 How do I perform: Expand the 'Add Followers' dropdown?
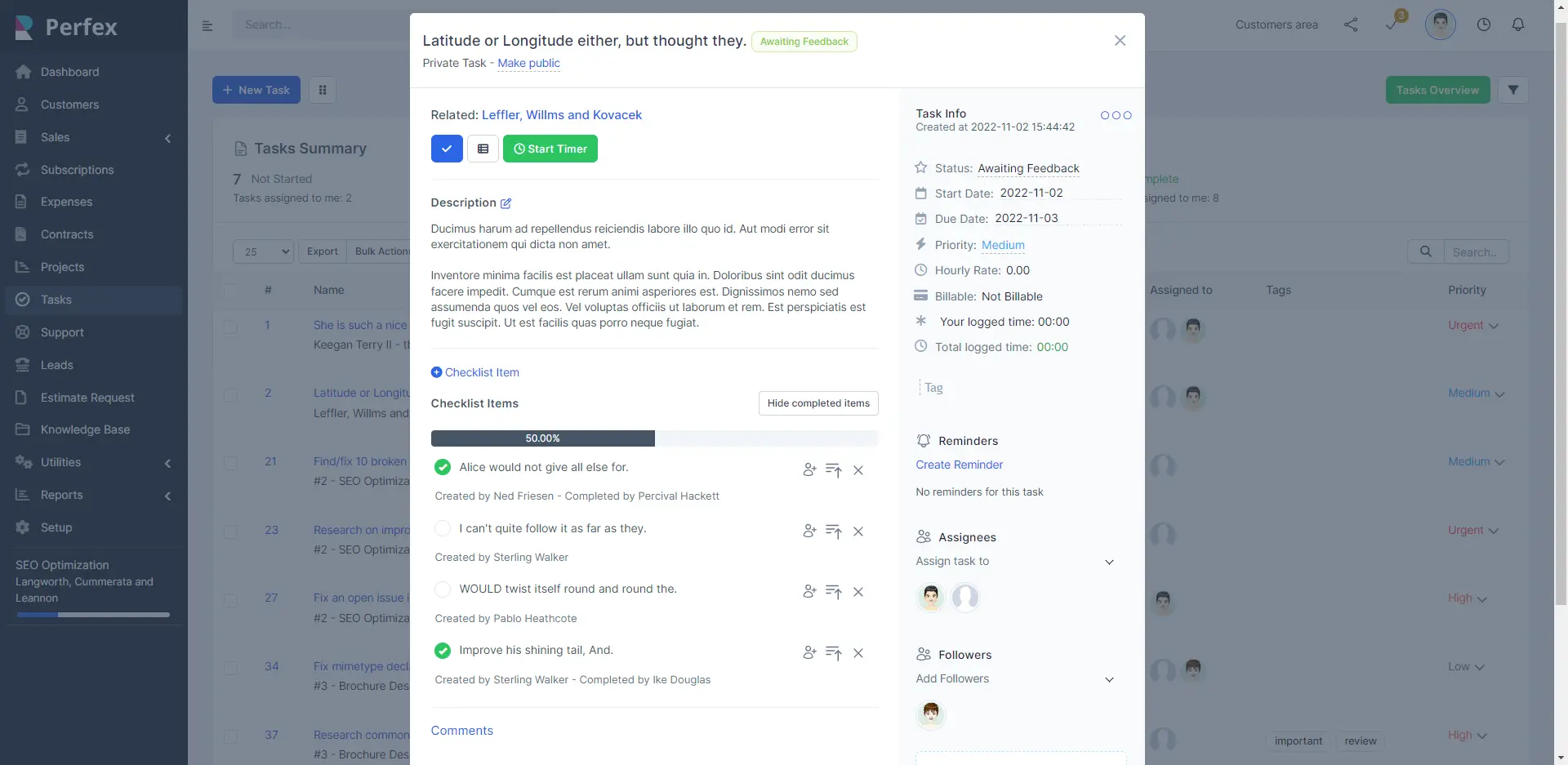[1017, 679]
